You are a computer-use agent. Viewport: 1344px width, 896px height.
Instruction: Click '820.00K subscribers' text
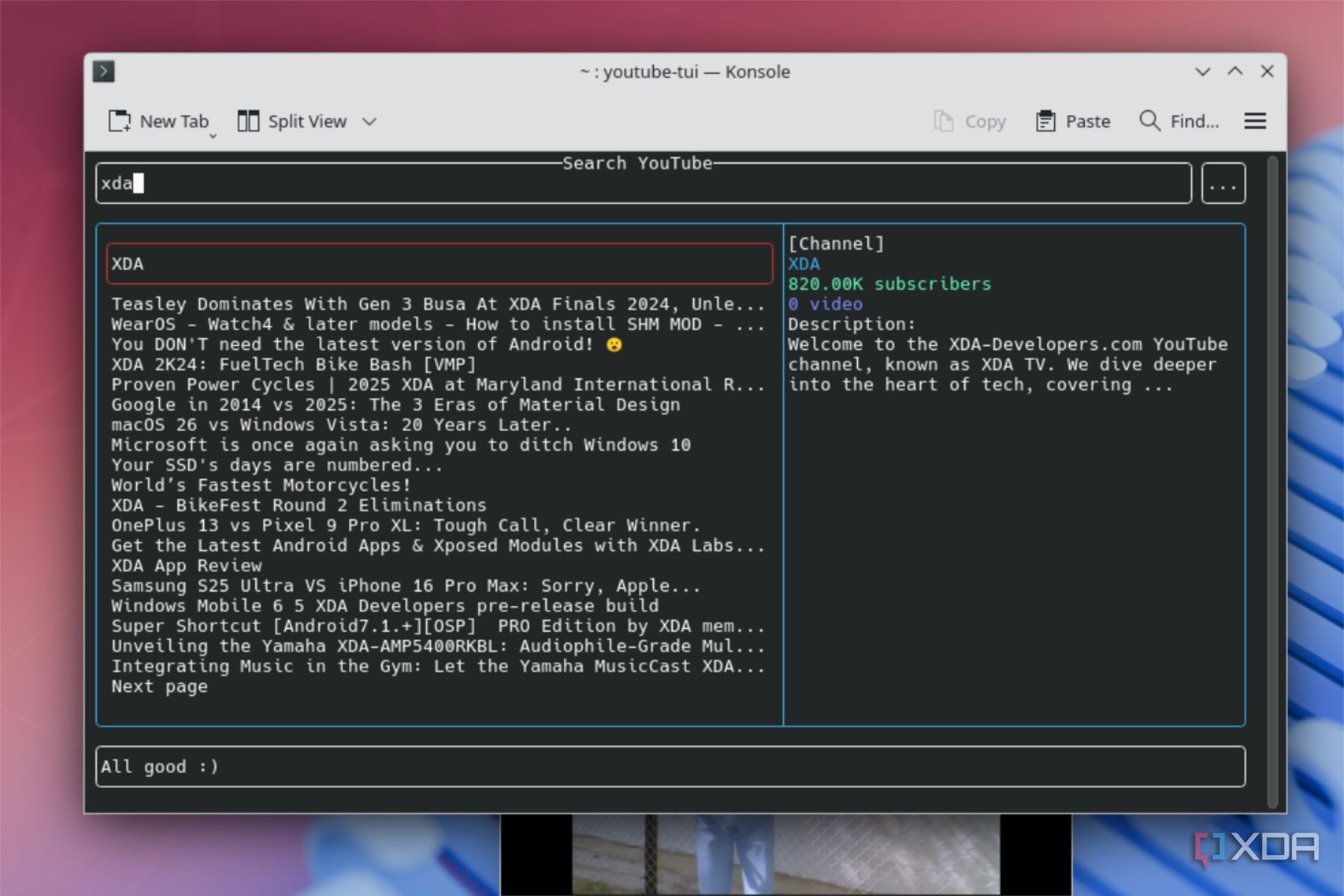890,284
